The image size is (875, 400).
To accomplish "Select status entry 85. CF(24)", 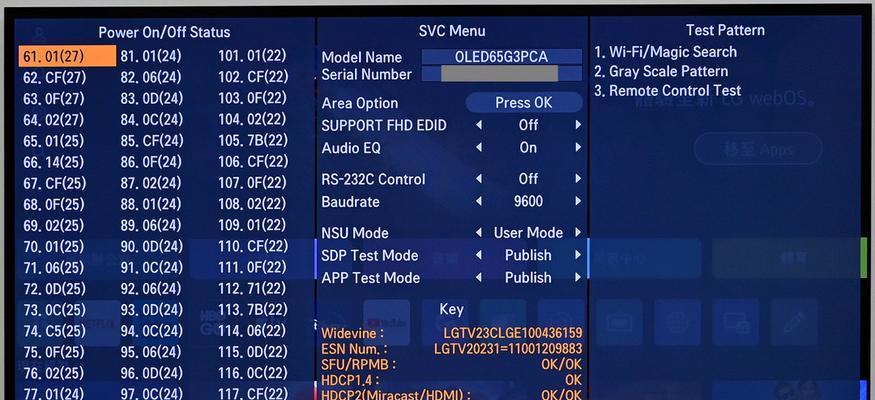I will 152,141.
